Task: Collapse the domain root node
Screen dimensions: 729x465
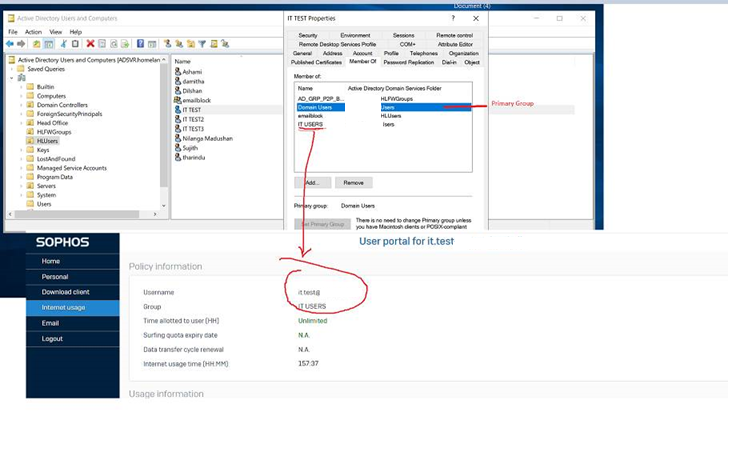Action: coord(12,78)
